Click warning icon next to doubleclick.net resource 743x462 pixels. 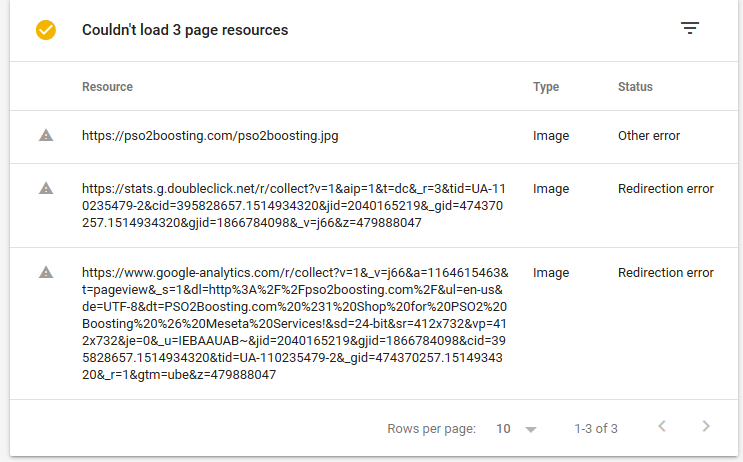click(x=46, y=188)
